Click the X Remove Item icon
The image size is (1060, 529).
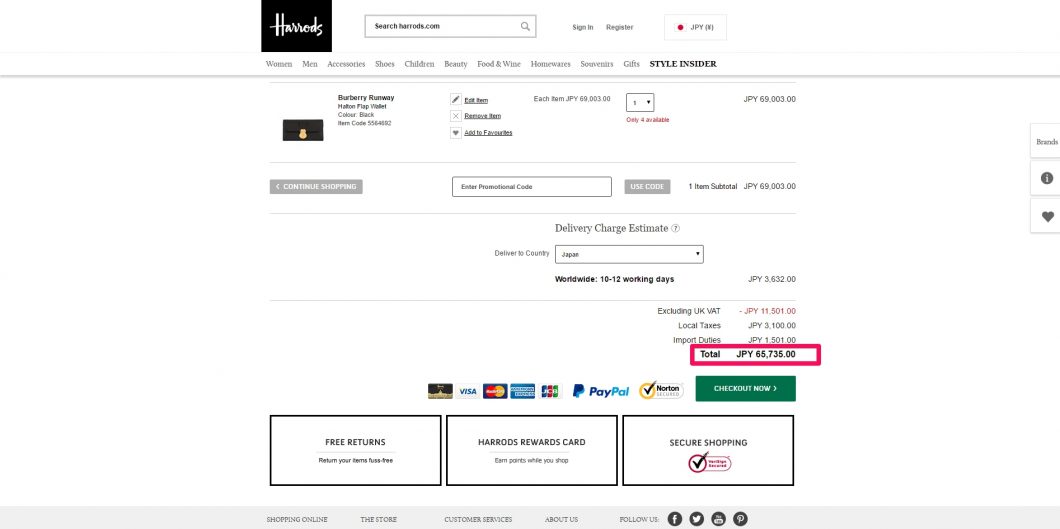[456, 116]
